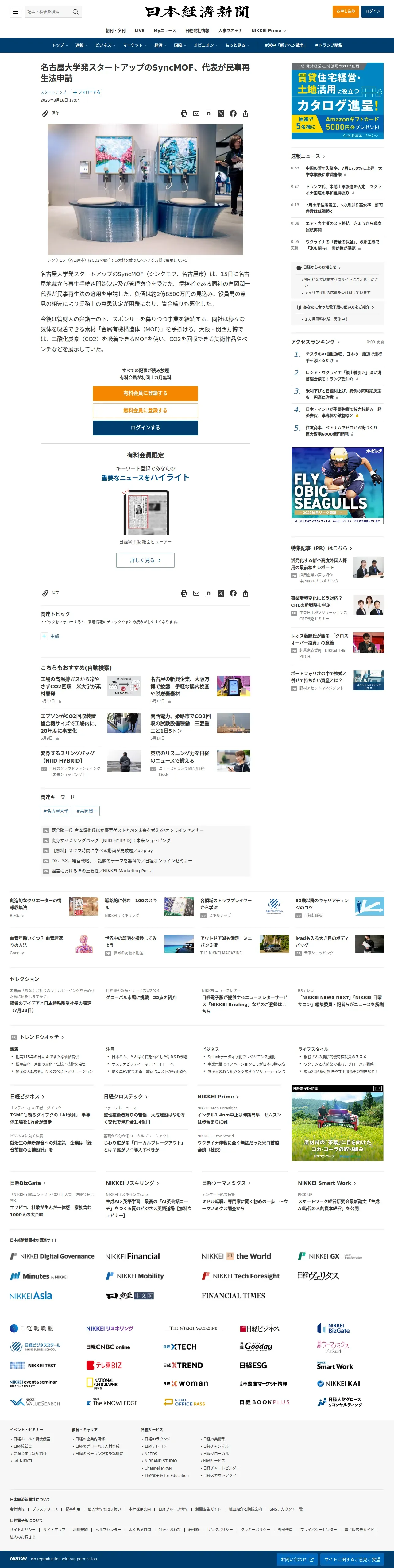This screenshot has width=394, height=1568.
Task: Open アクセスランキング section heading
Action: coord(315,342)
